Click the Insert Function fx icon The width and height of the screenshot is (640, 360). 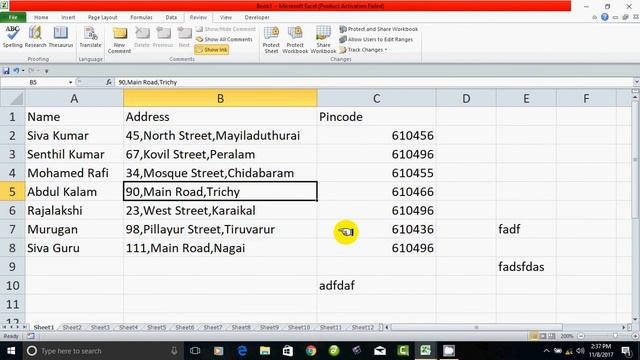(109, 82)
